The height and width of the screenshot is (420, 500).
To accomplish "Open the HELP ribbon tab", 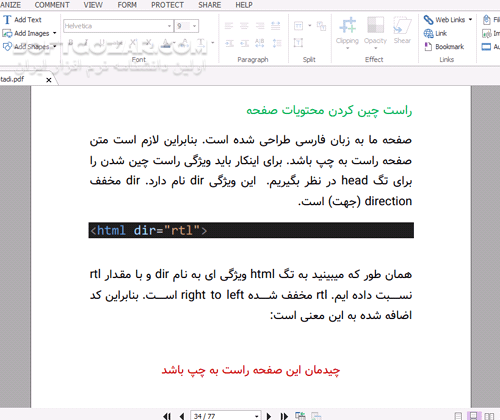I will (244, 5).
